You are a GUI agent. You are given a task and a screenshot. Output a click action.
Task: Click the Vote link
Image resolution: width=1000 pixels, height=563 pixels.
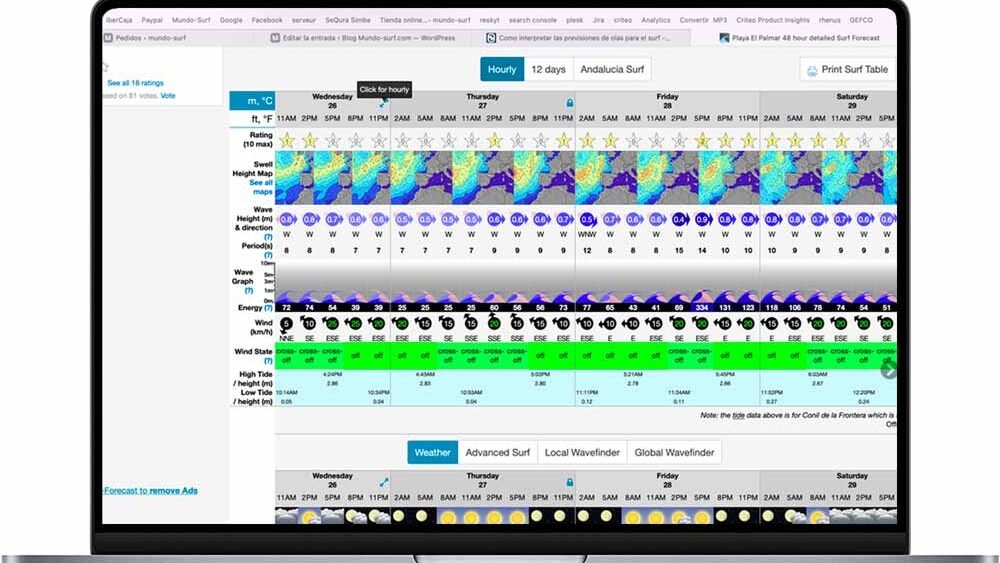[x=168, y=96]
